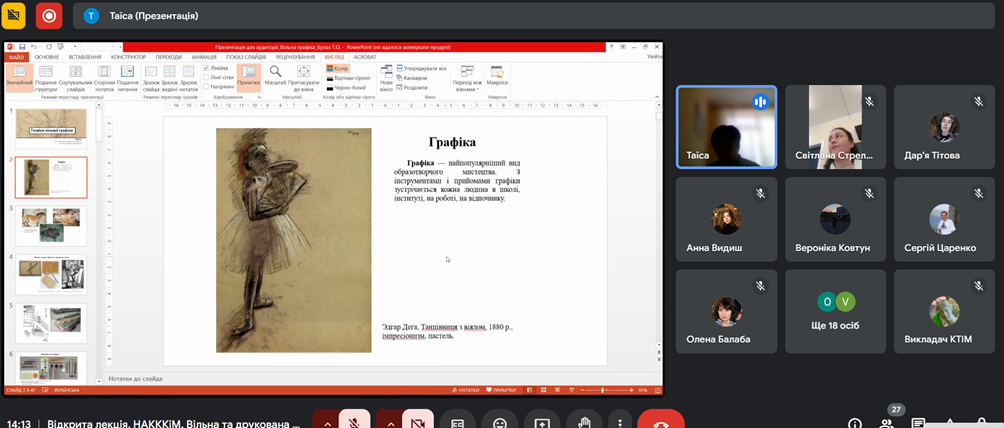
Task: Raise hand using the hand button
Action: coord(584,422)
